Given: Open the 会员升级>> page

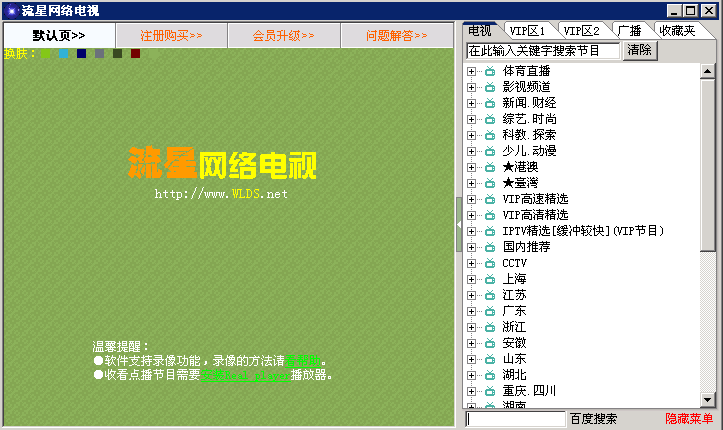Looking at the screenshot, I should pos(284,35).
